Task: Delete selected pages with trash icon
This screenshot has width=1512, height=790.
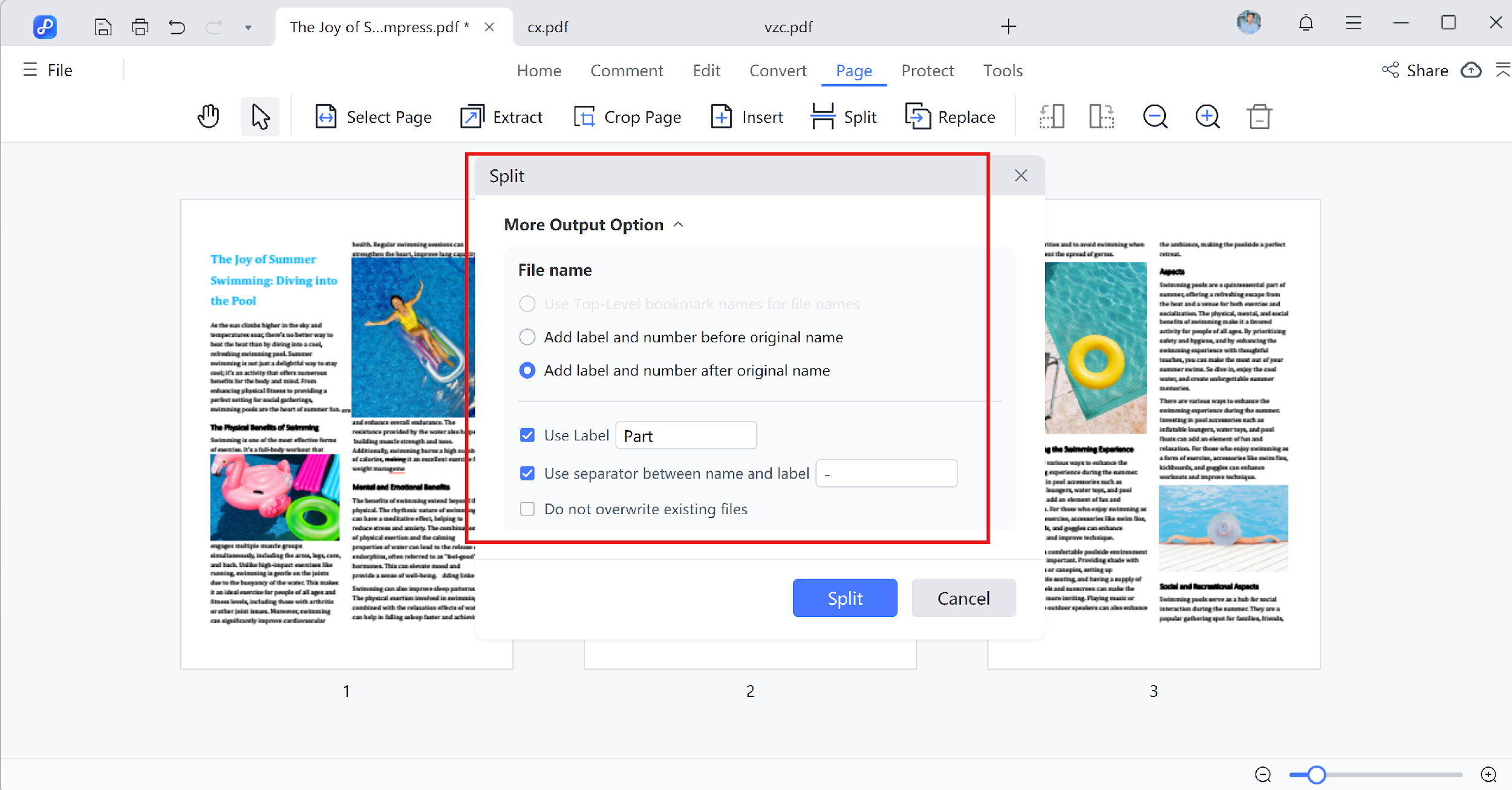Action: [1259, 116]
